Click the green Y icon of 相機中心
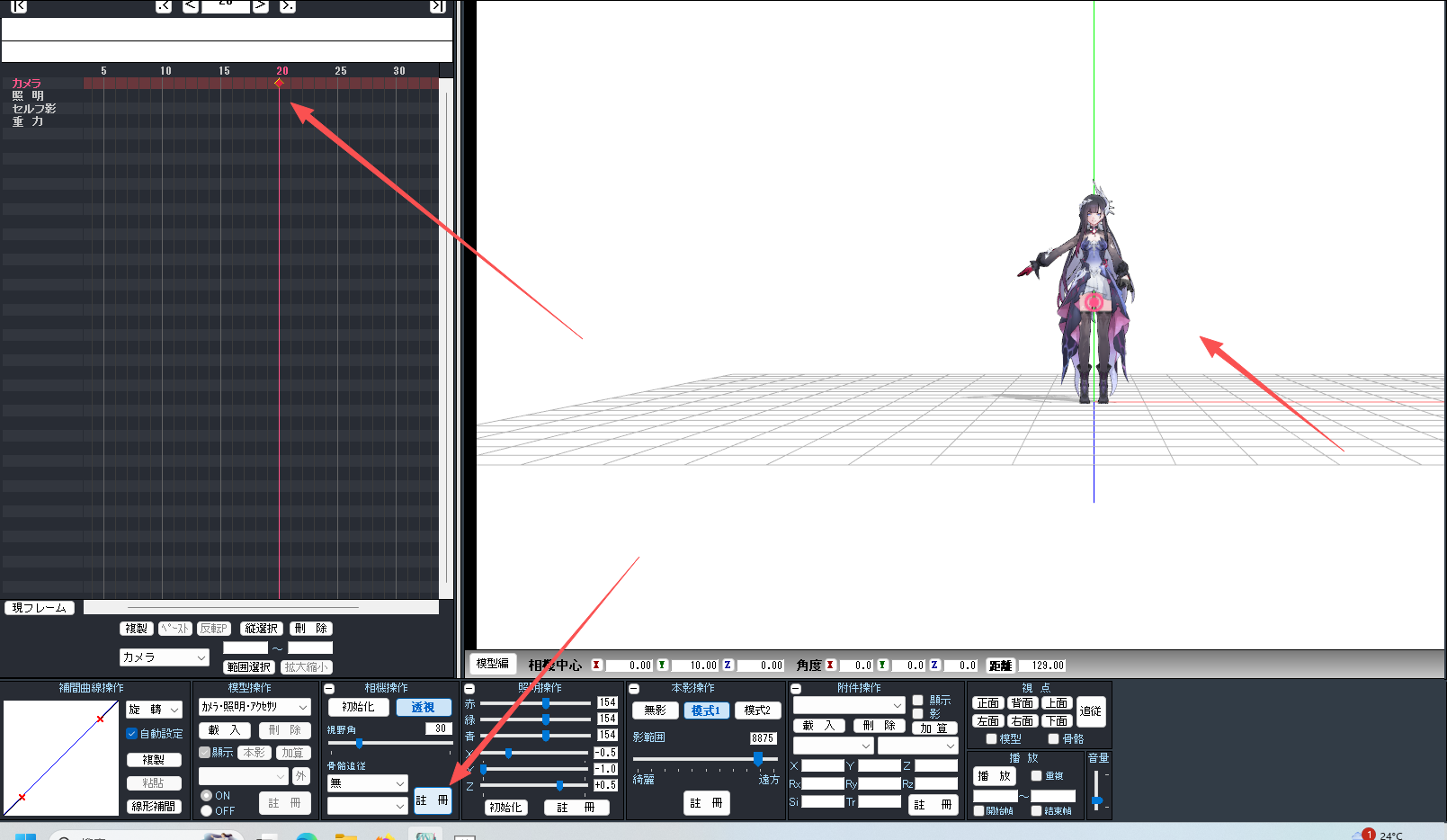1447x840 pixels. [x=662, y=666]
